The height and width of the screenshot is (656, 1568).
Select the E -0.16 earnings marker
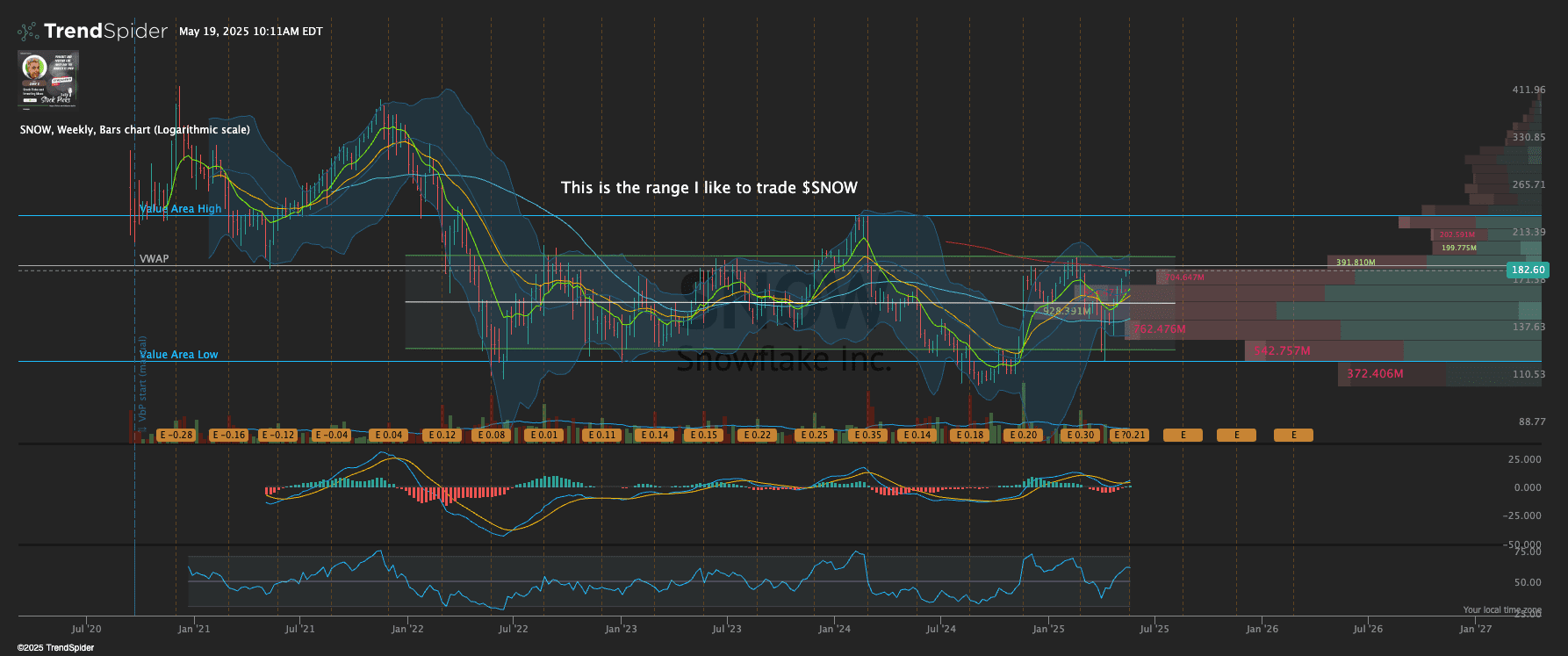pyautogui.click(x=228, y=435)
